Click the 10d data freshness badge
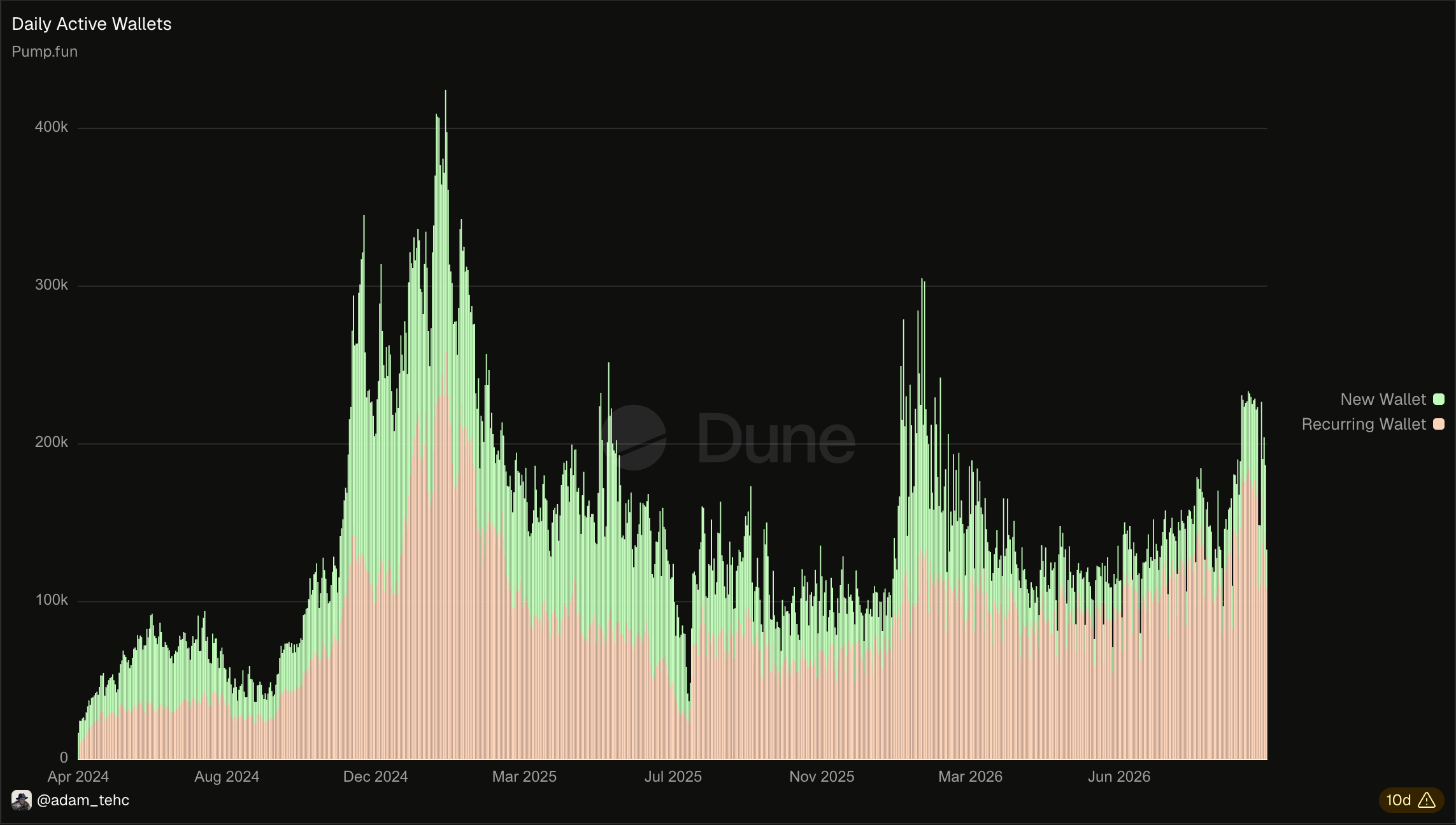This screenshot has width=1456, height=825. (x=1411, y=800)
